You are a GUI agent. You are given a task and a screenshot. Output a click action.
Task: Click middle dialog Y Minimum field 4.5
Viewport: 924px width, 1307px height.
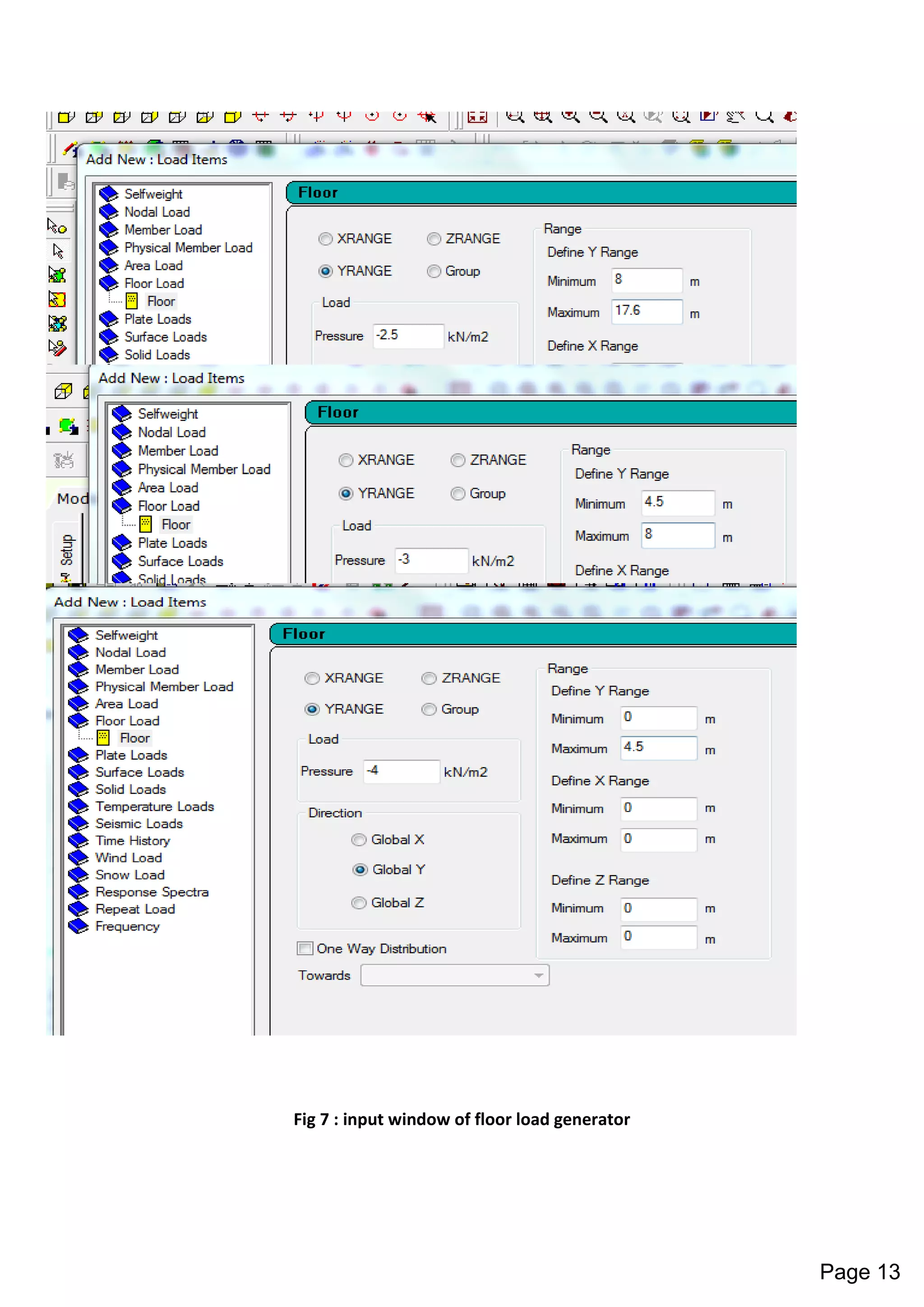678,503
